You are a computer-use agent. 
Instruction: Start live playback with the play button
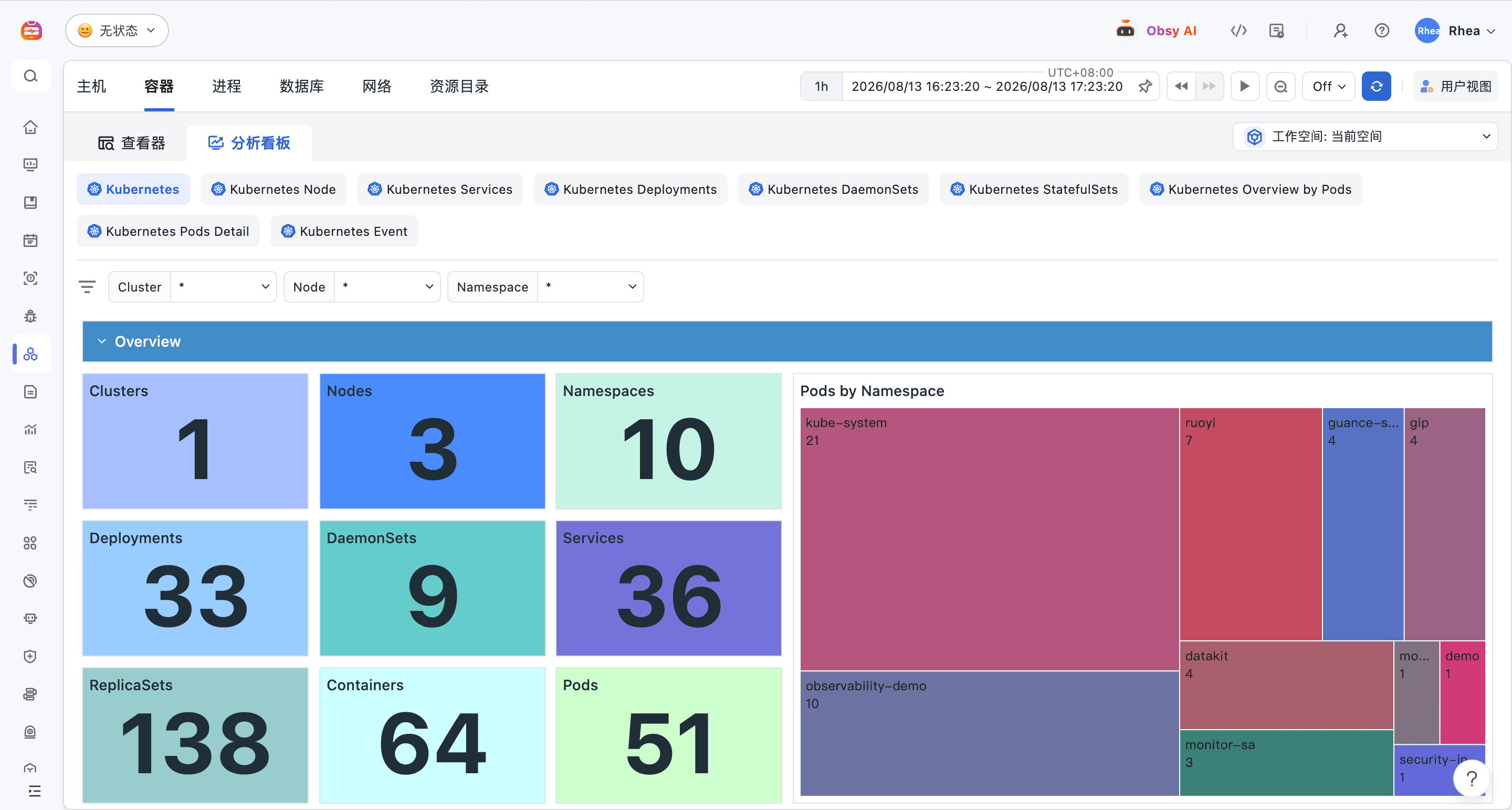point(1245,86)
